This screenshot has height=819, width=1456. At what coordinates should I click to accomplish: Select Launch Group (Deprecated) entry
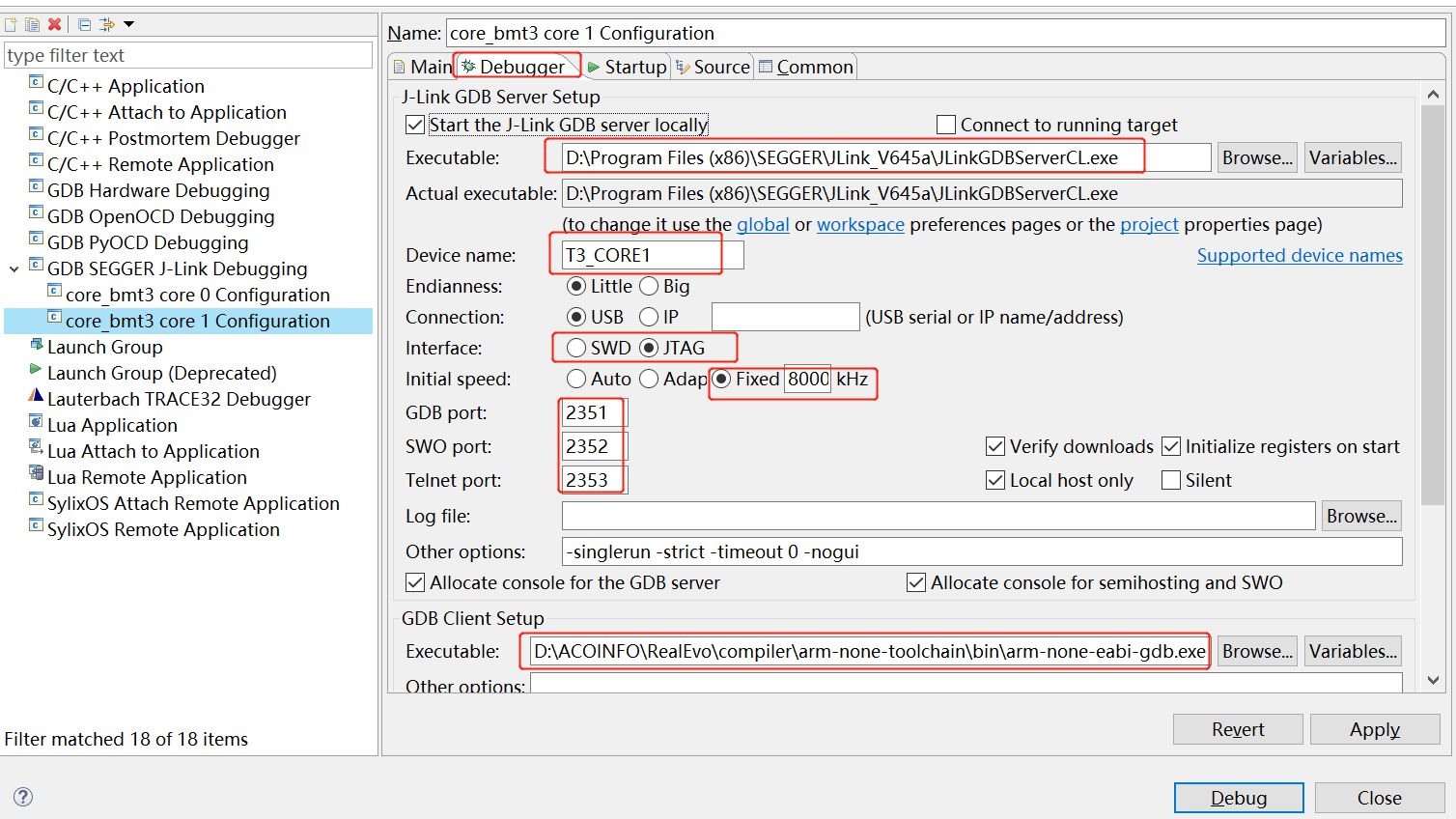(161, 373)
